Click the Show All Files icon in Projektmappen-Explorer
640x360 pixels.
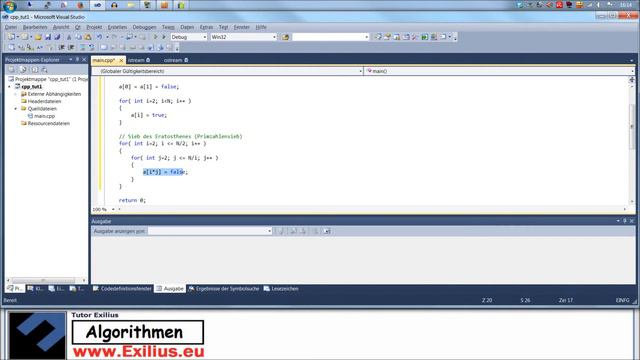(x=23, y=69)
